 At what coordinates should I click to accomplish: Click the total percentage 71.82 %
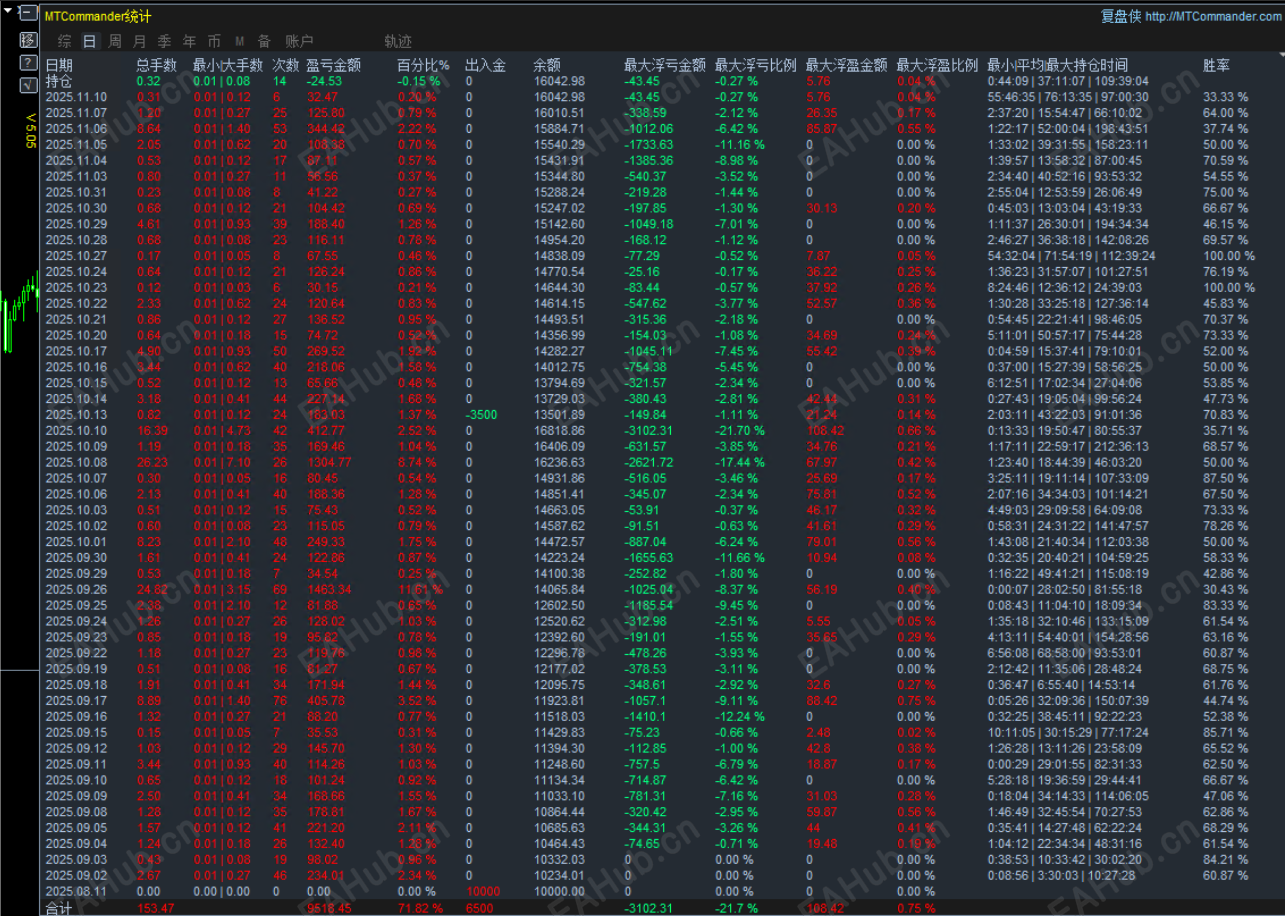click(x=420, y=908)
